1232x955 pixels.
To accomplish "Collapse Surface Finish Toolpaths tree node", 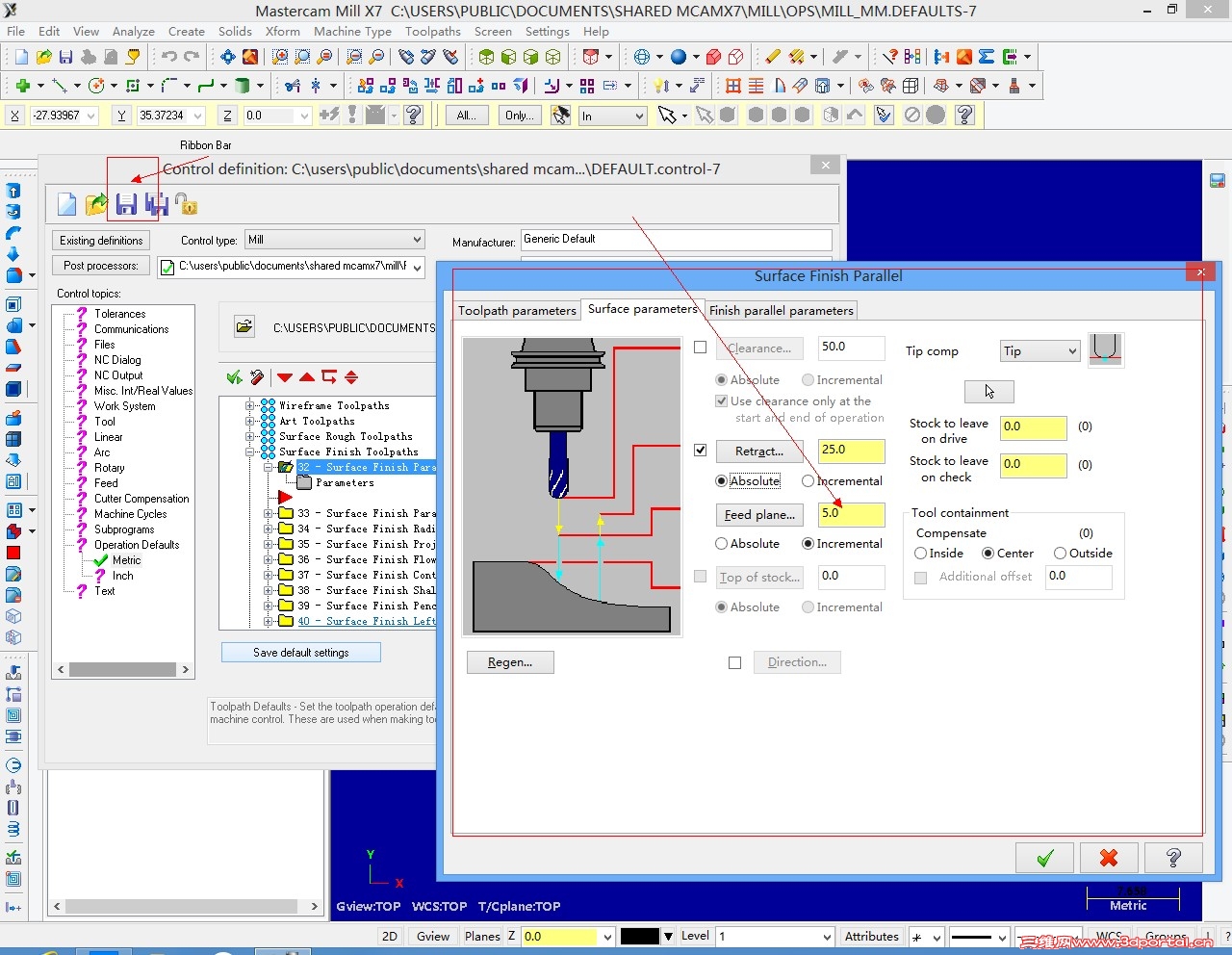I will (250, 452).
